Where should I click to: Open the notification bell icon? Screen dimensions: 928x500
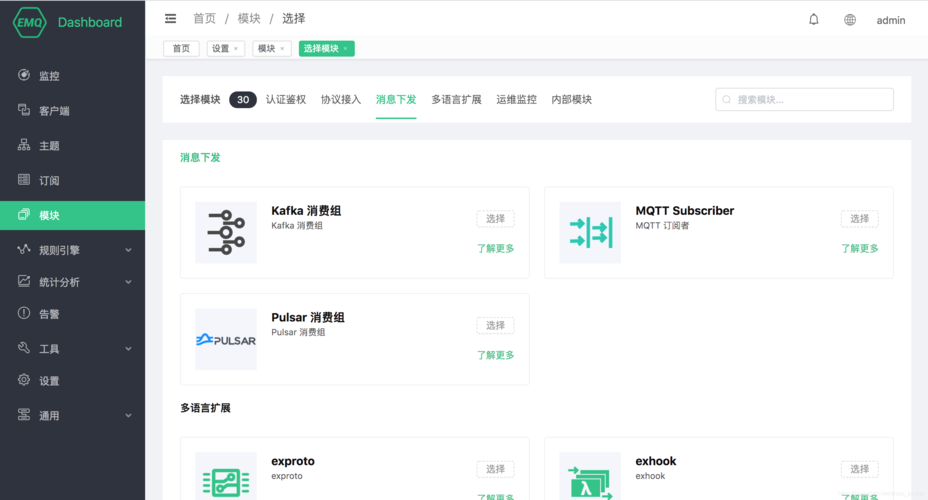(814, 19)
